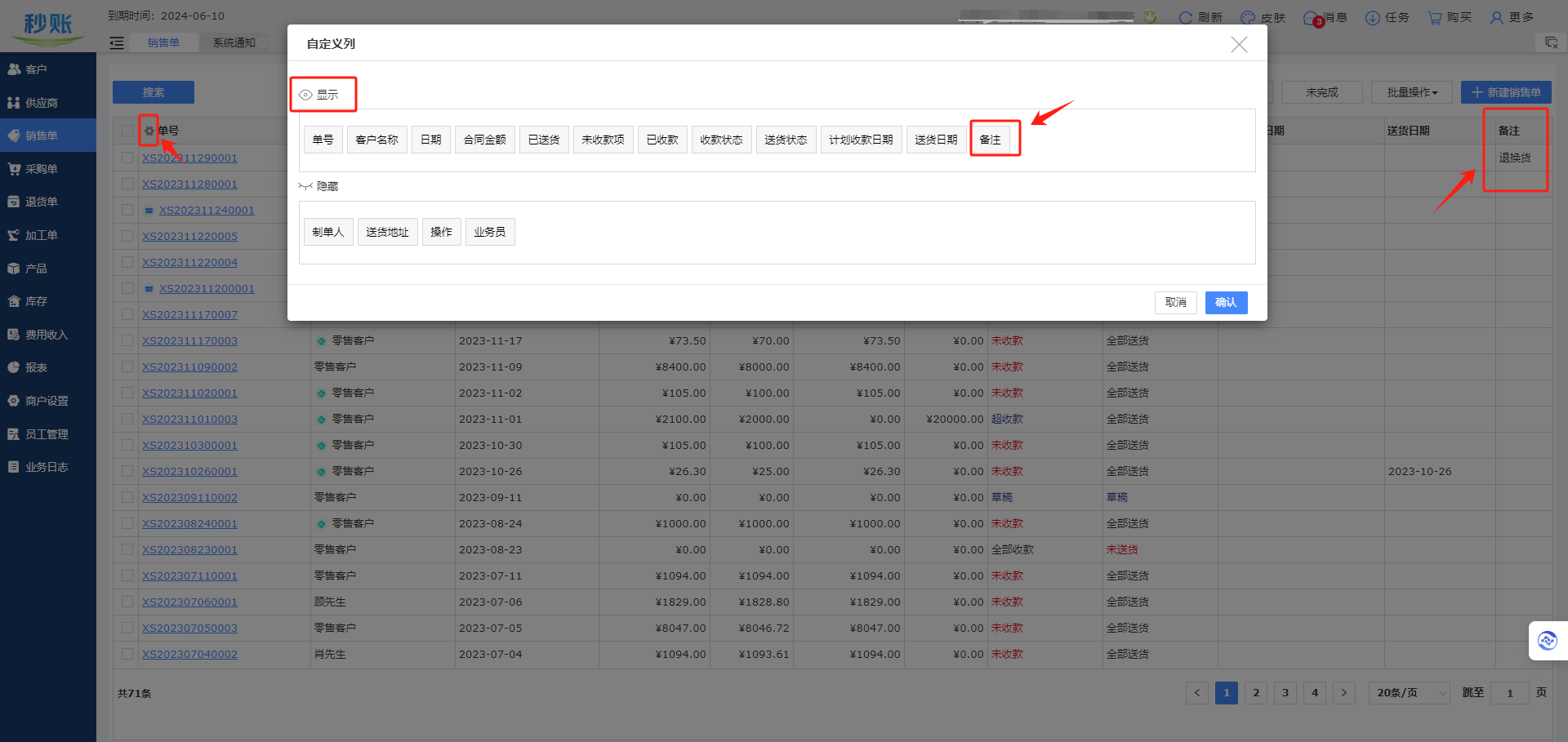Click the previous page arrow
Viewport: 1568px width, 742px height.
pos(1197,693)
